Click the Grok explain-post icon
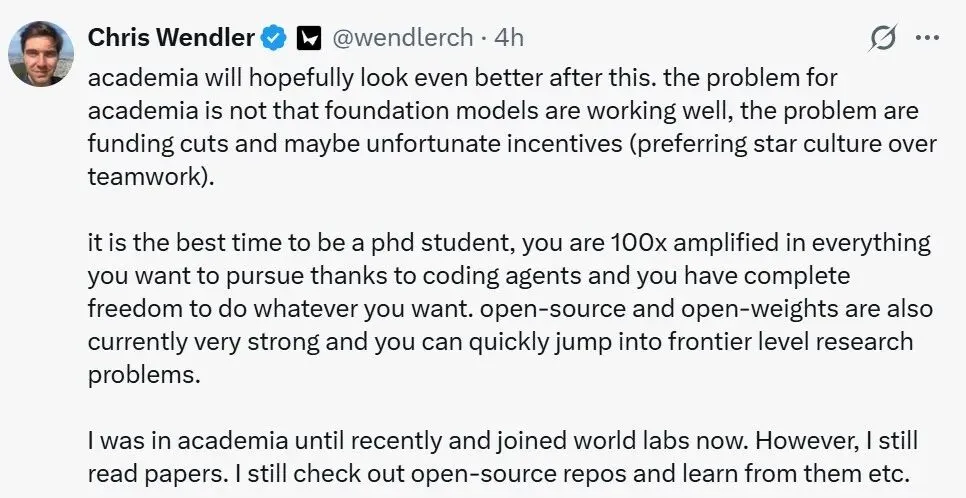Image resolution: width=966 pixels, height=498 pixels. point(882,38)
